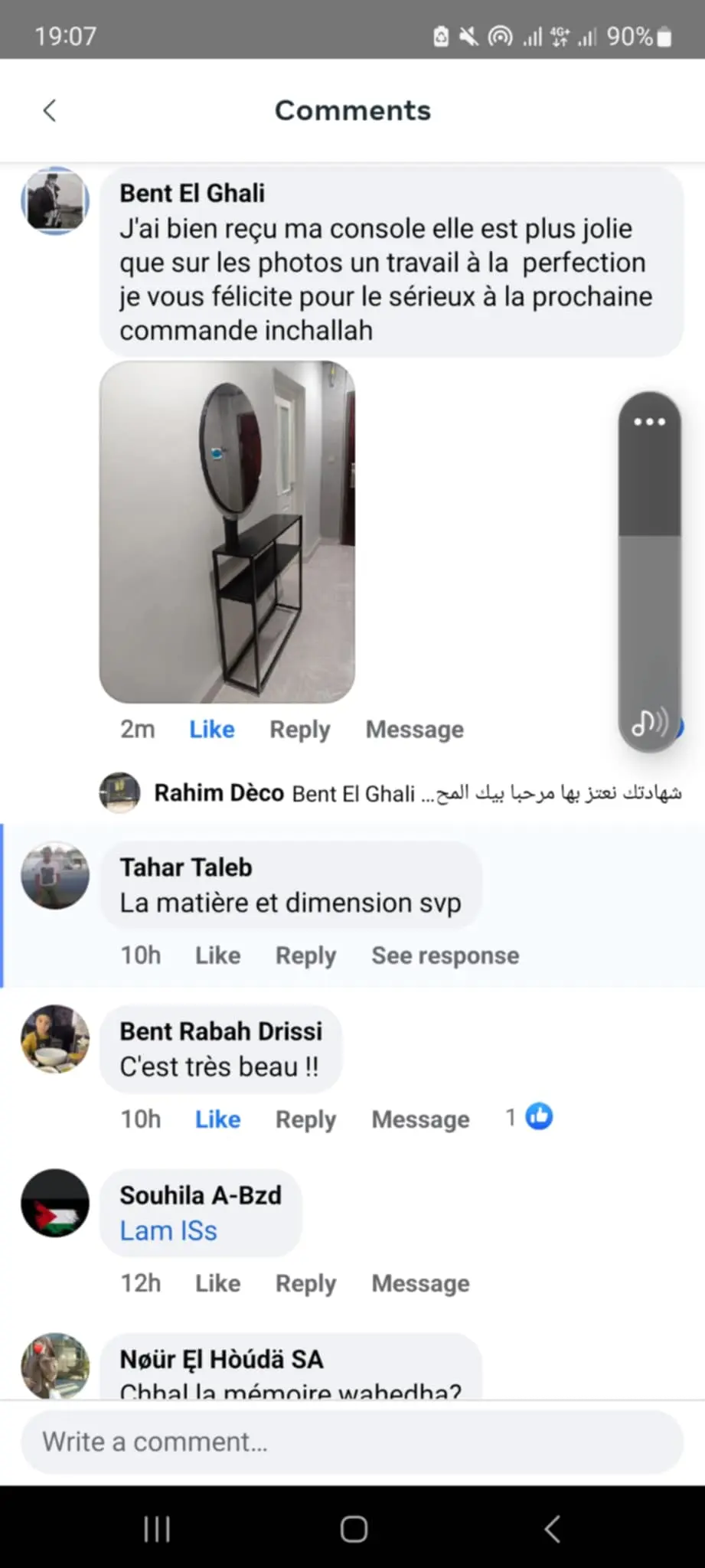Tap the Android recent apps button

(157, 1529)
